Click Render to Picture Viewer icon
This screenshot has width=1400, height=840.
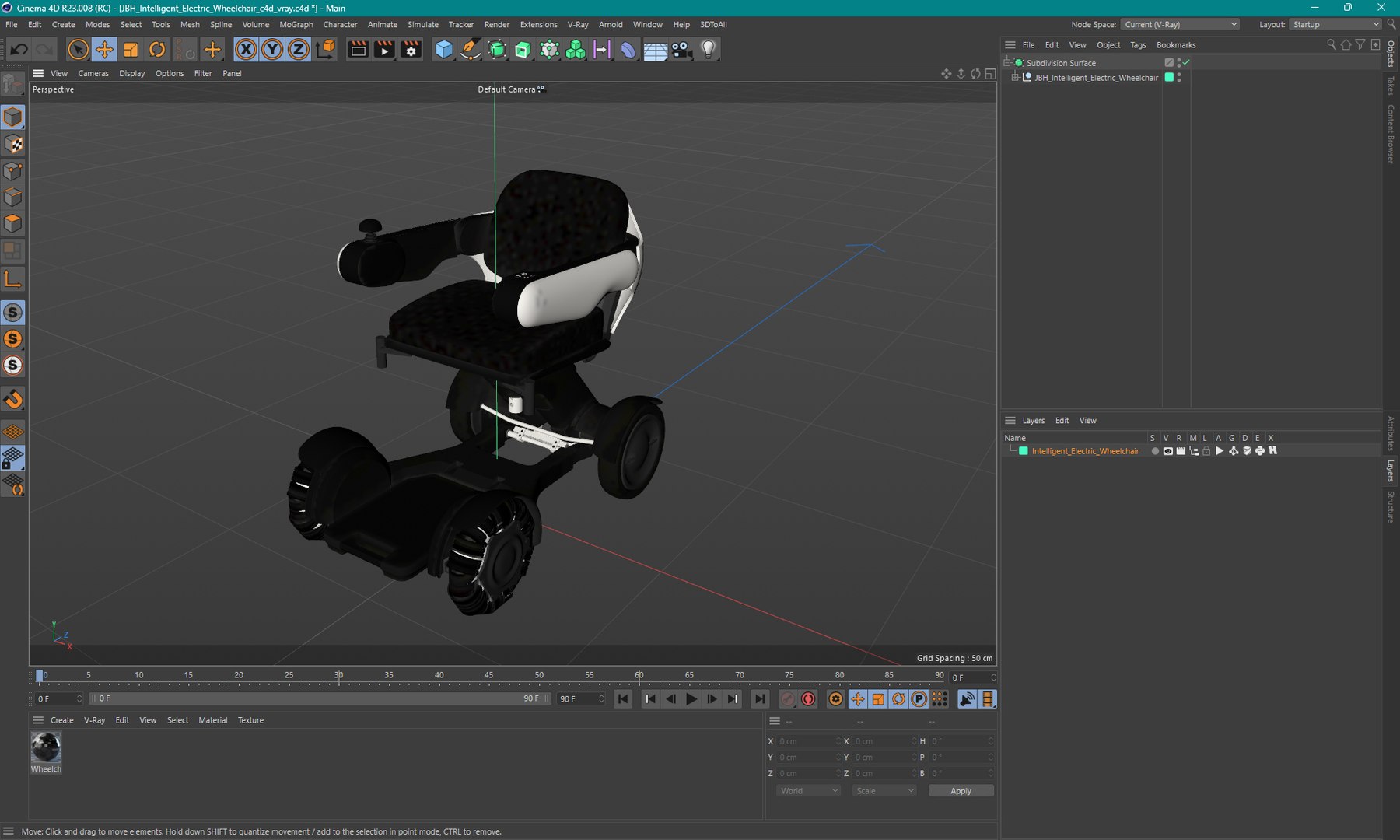point(384,50)
